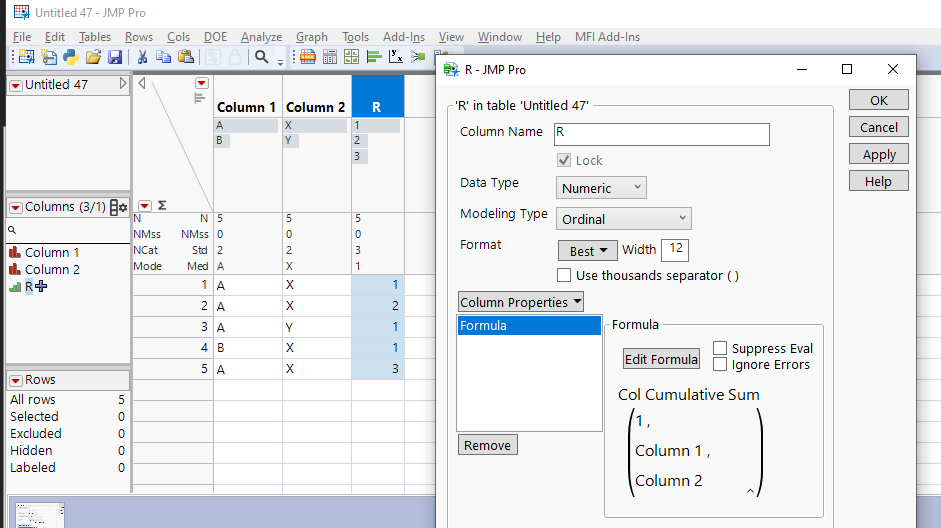Open the red triangle menu beside the Sigma

click(x=145, y=206)
